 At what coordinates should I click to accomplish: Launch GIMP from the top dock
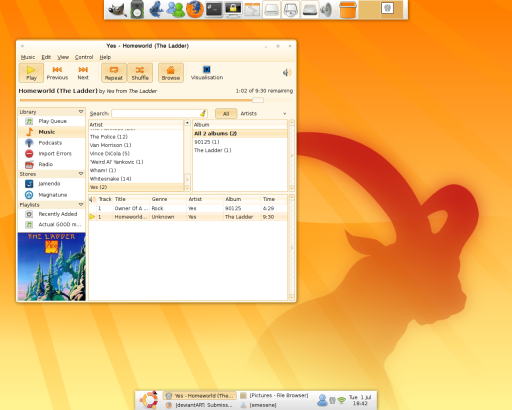click(x=117, y=9)
